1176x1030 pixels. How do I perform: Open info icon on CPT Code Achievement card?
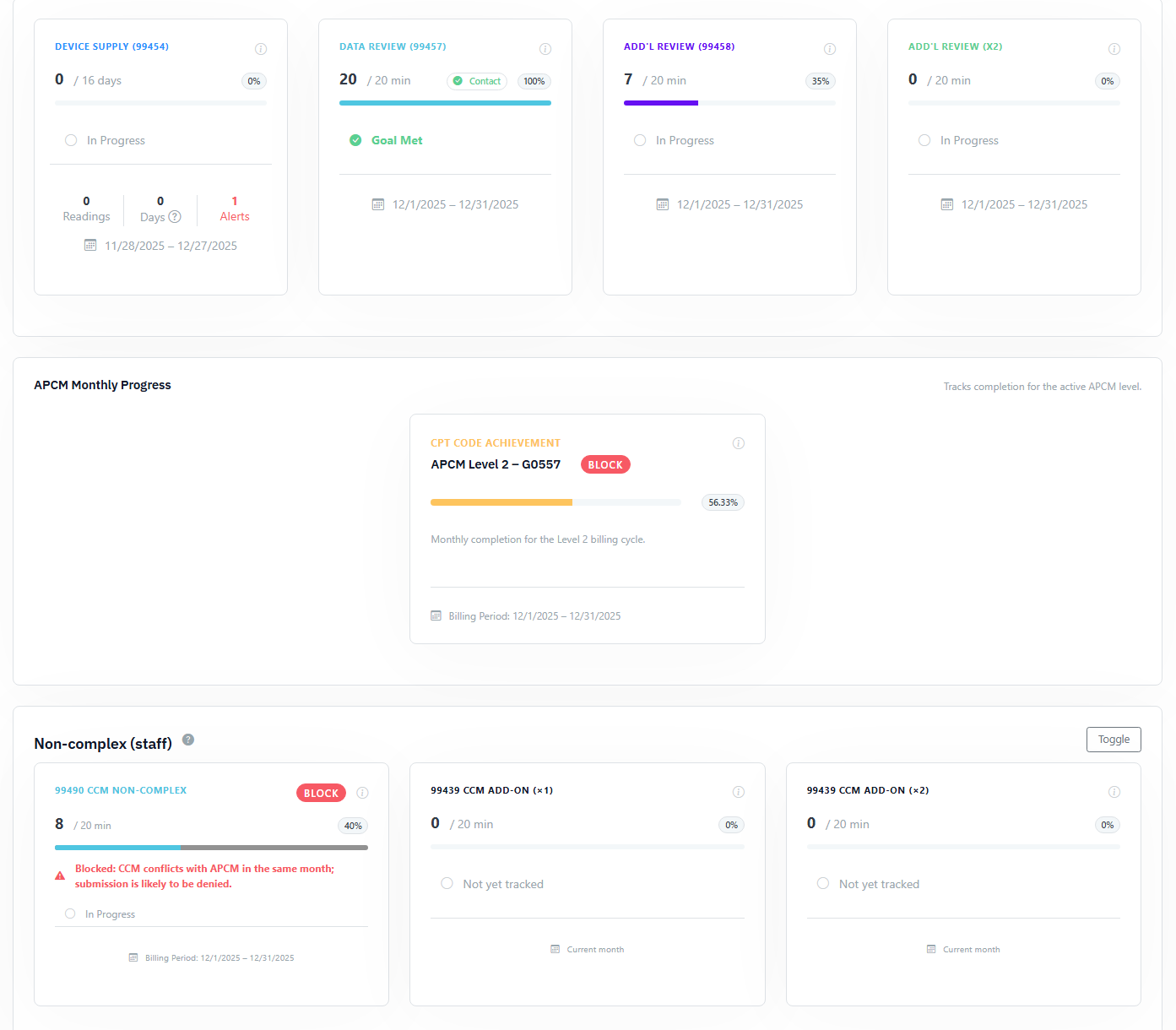pos(739,443)
